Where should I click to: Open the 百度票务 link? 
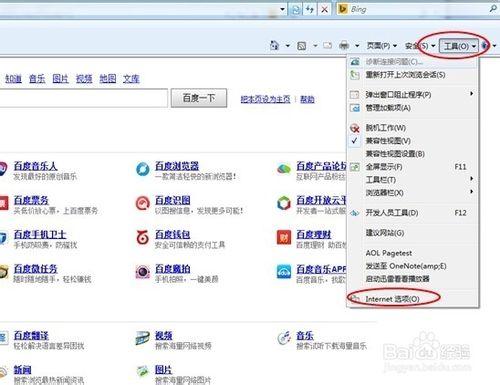31,200
